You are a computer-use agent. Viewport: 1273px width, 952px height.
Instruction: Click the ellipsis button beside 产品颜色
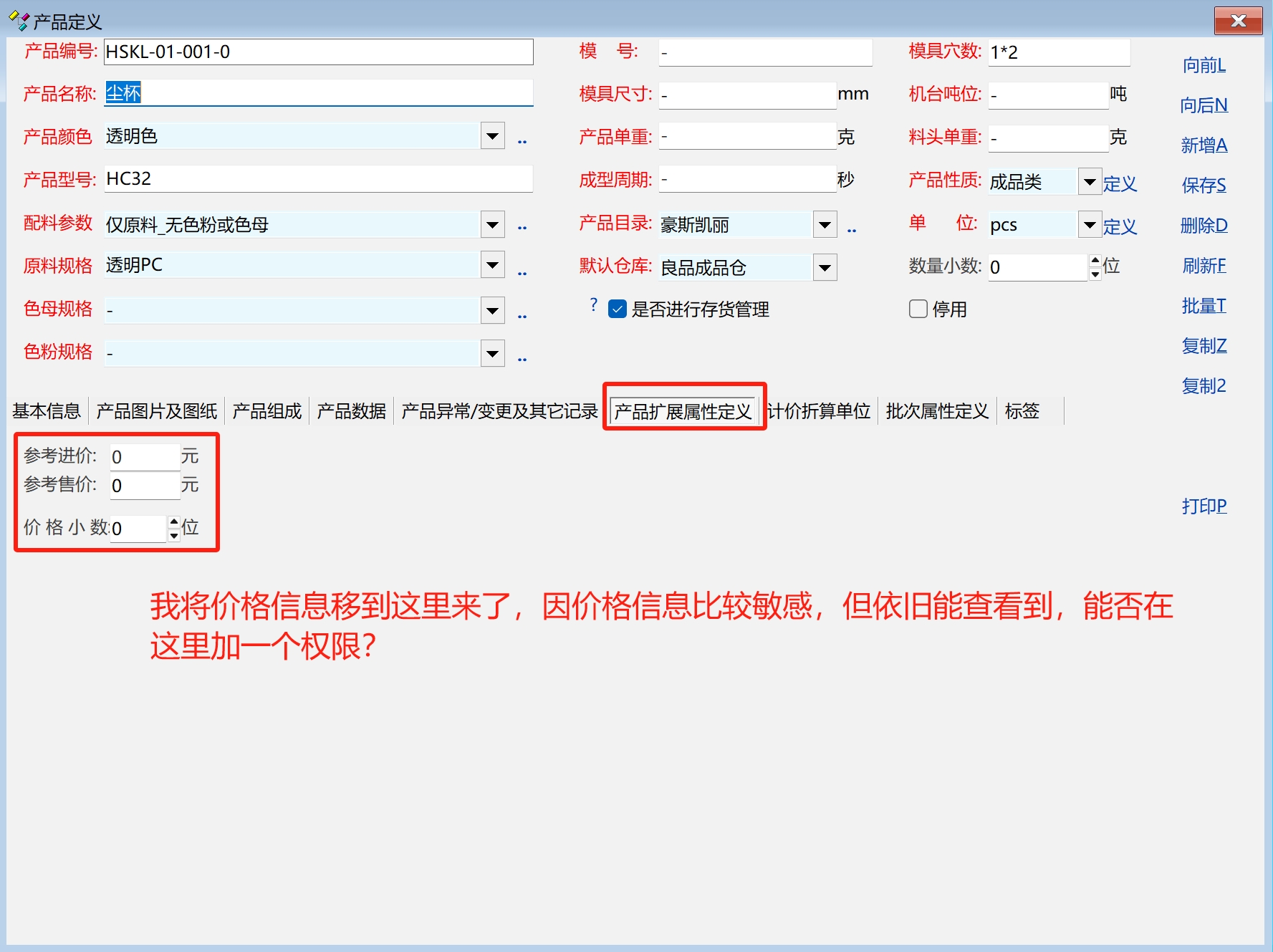(522, 141)
